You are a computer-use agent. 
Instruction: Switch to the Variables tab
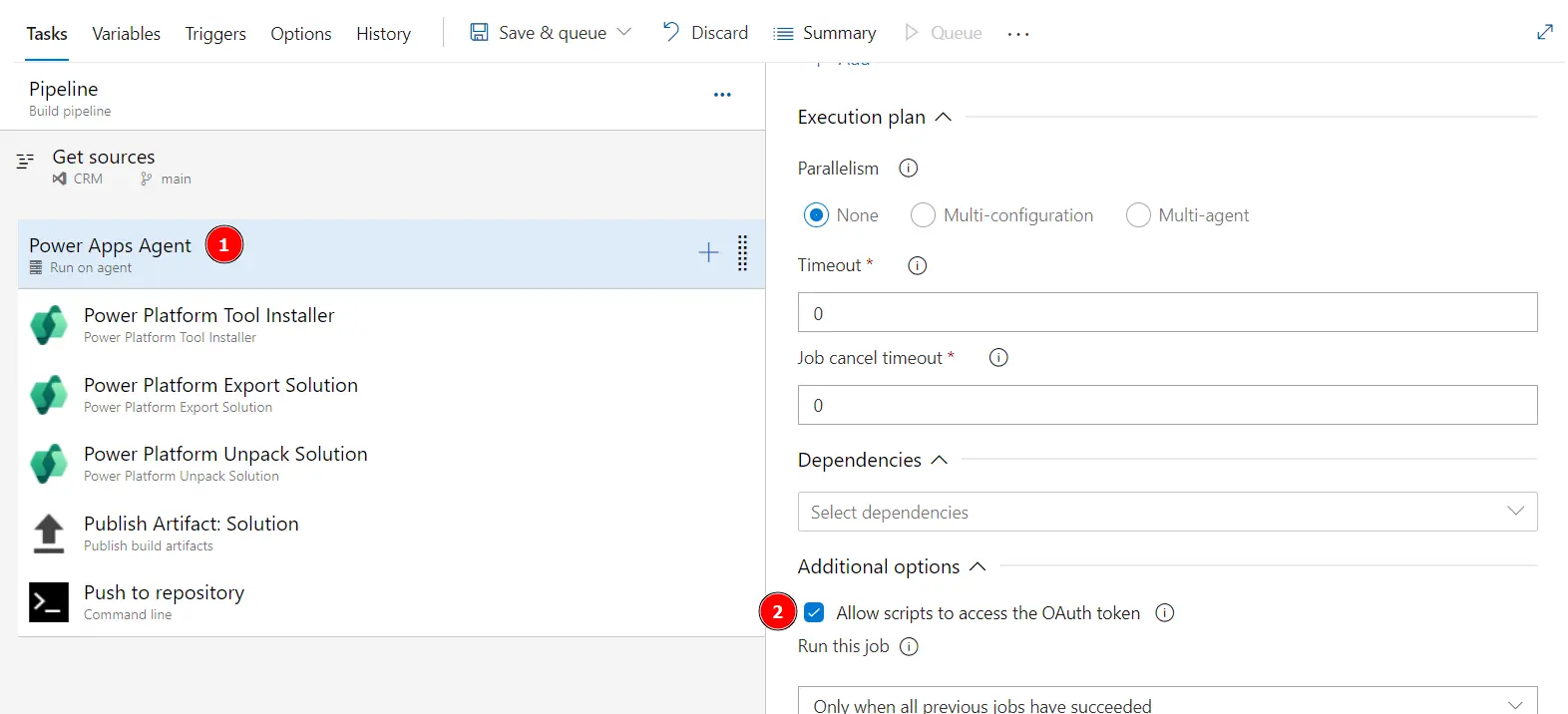click(x=126, y=34)
